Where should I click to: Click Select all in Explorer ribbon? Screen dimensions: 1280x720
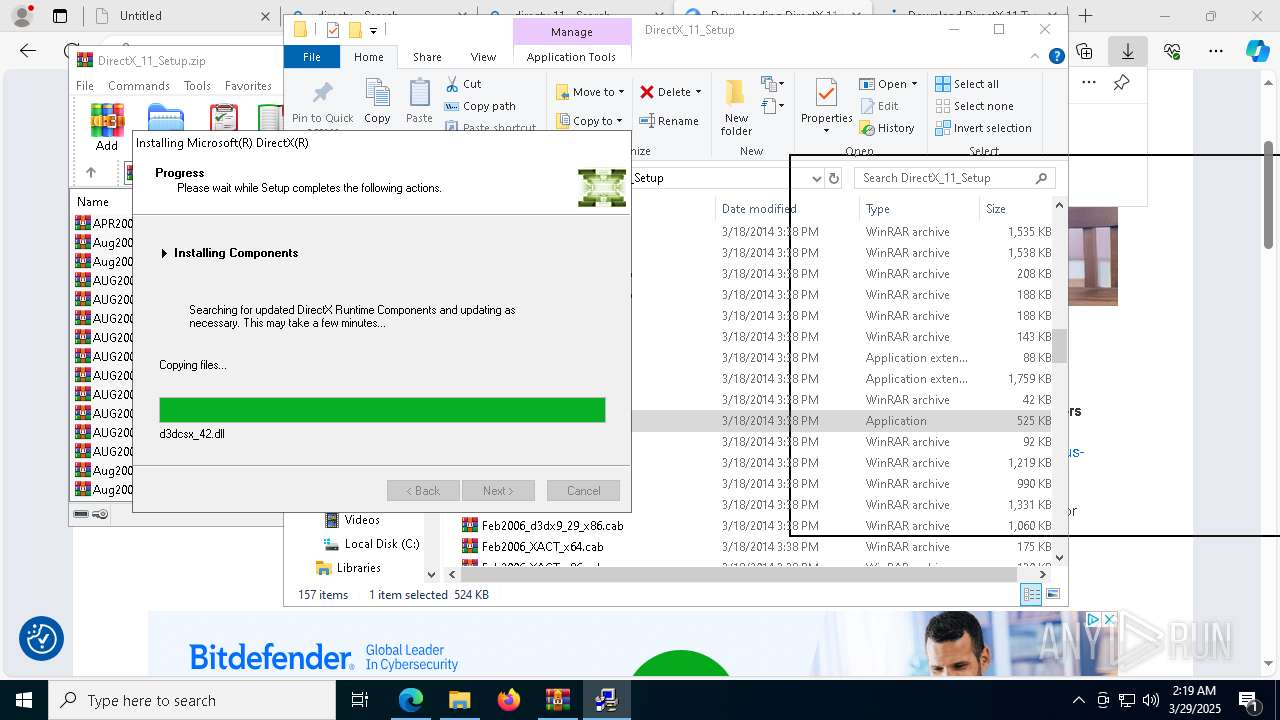point(967,84)
